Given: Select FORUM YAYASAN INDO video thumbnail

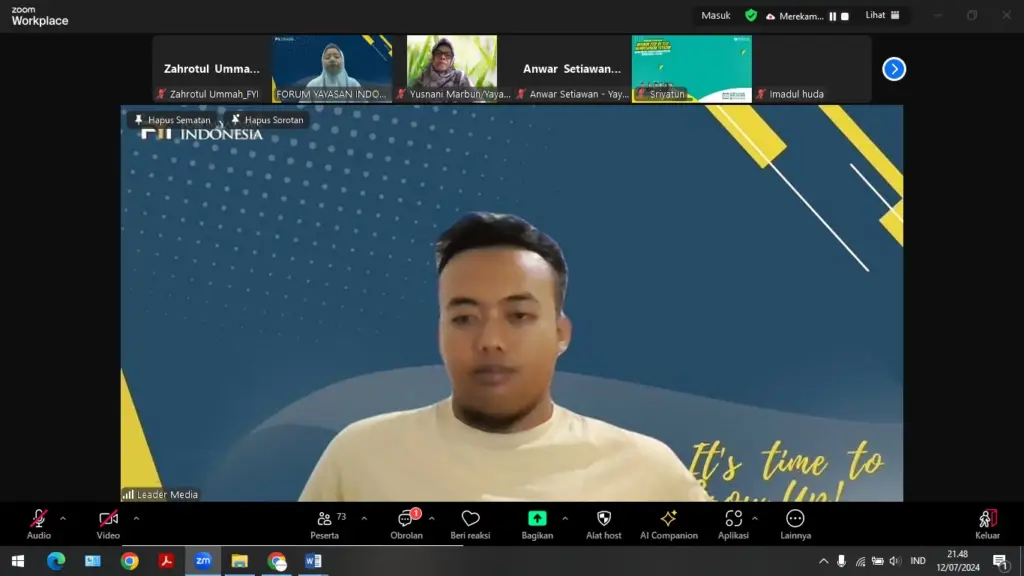Looking at the screenshot, I should tap(332, 69).
